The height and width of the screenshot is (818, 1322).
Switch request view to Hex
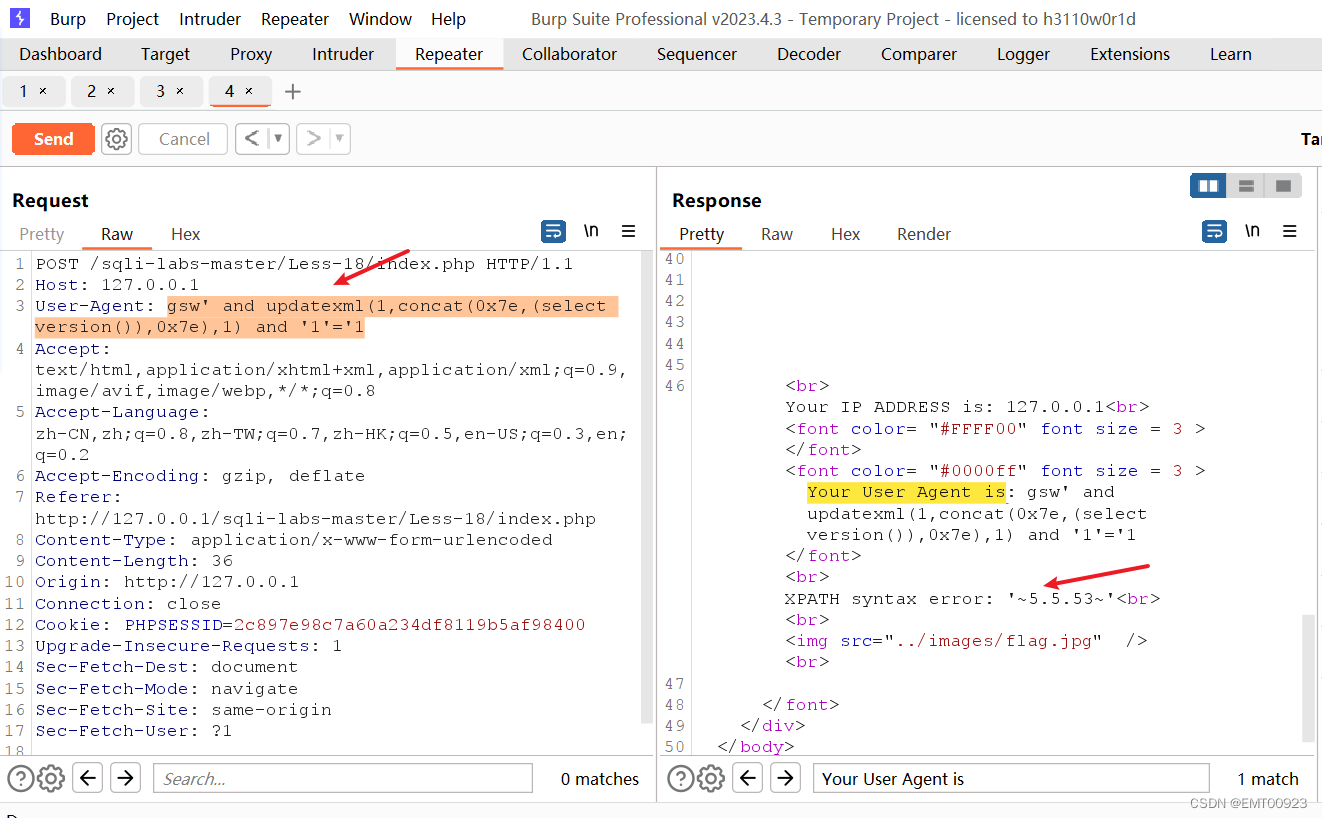(x=185, y=234)
